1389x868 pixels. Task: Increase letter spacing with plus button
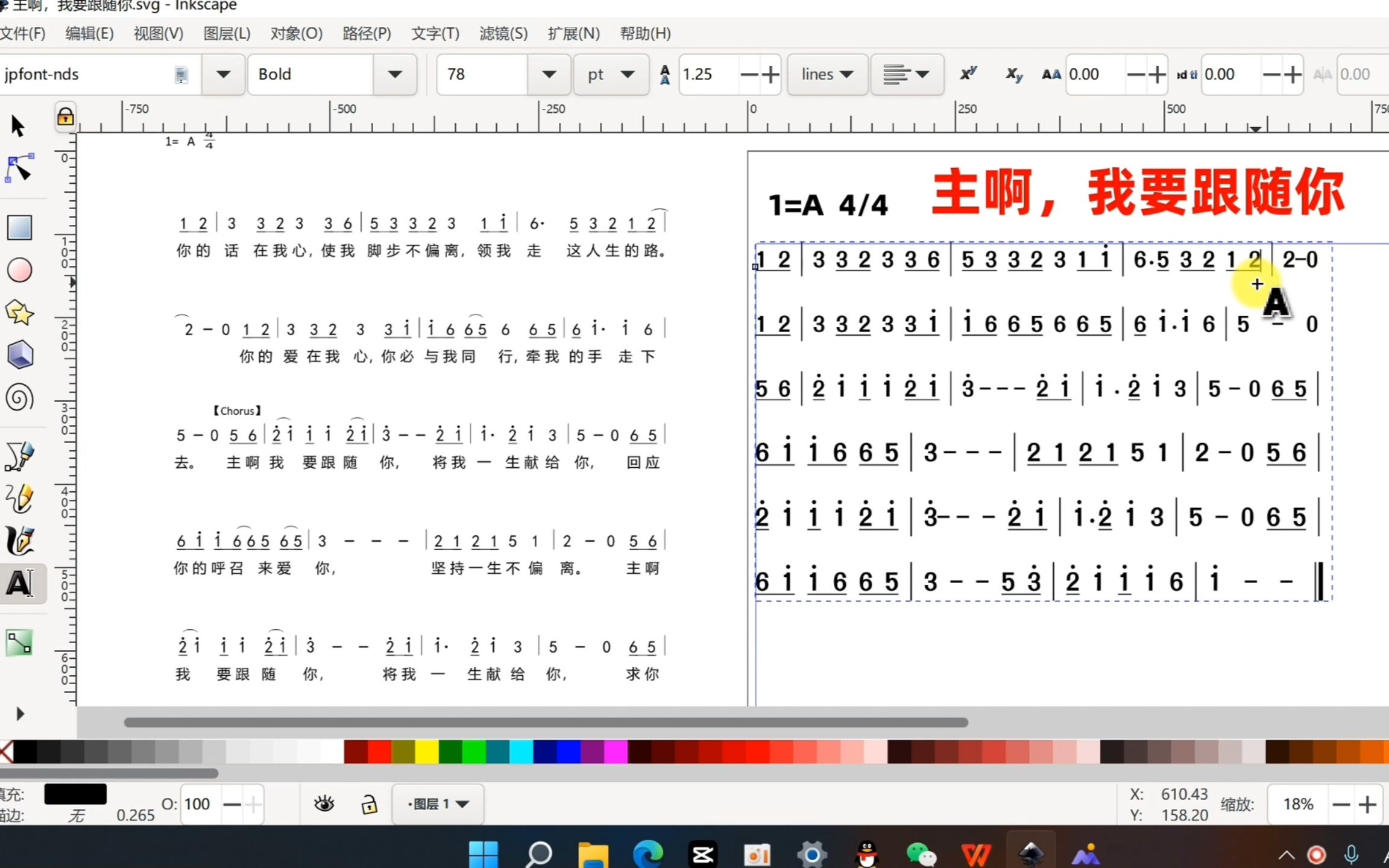click(1157, 74)
